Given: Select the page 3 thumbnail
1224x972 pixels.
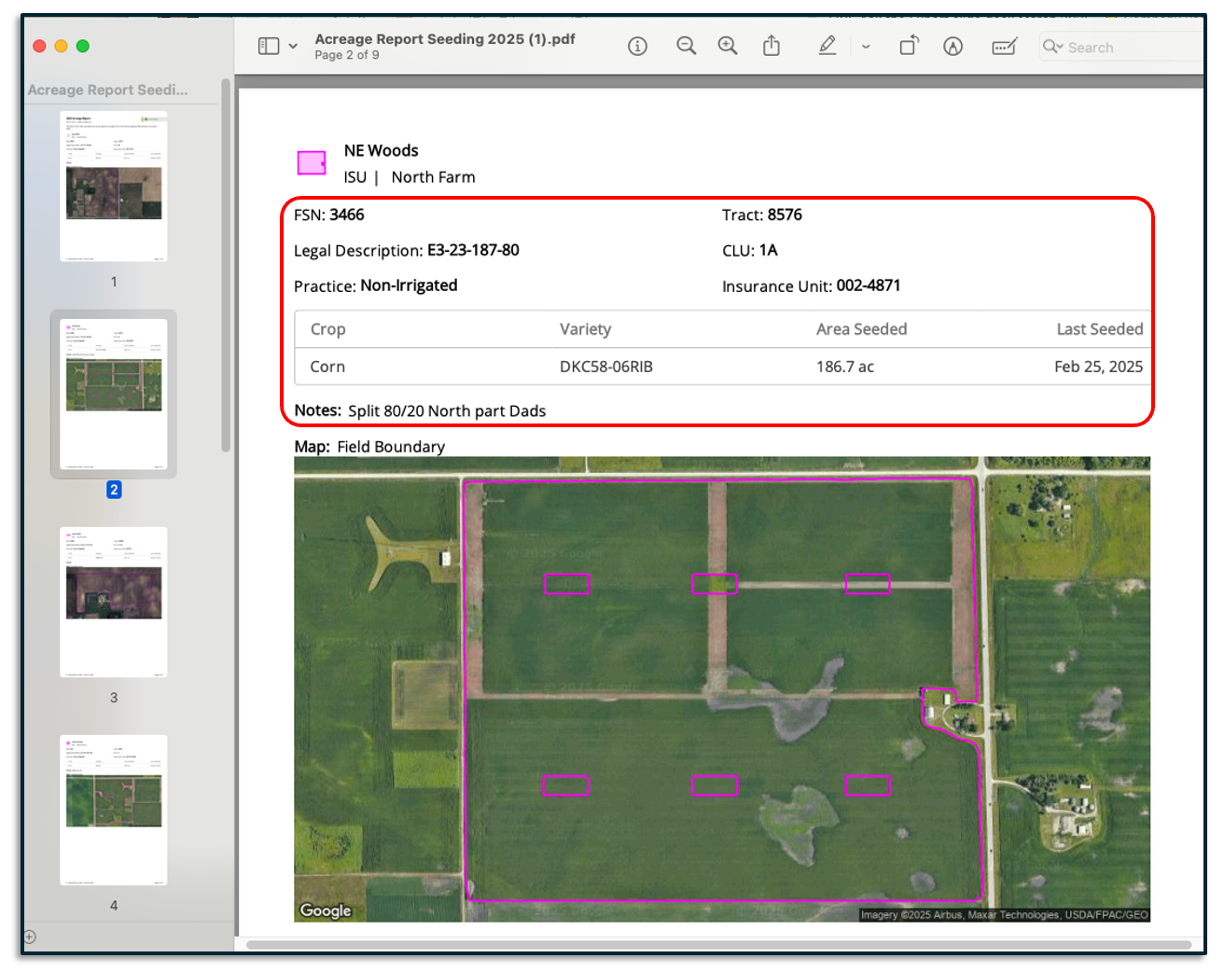Looking at the screenshot, I should pos(113,602).
